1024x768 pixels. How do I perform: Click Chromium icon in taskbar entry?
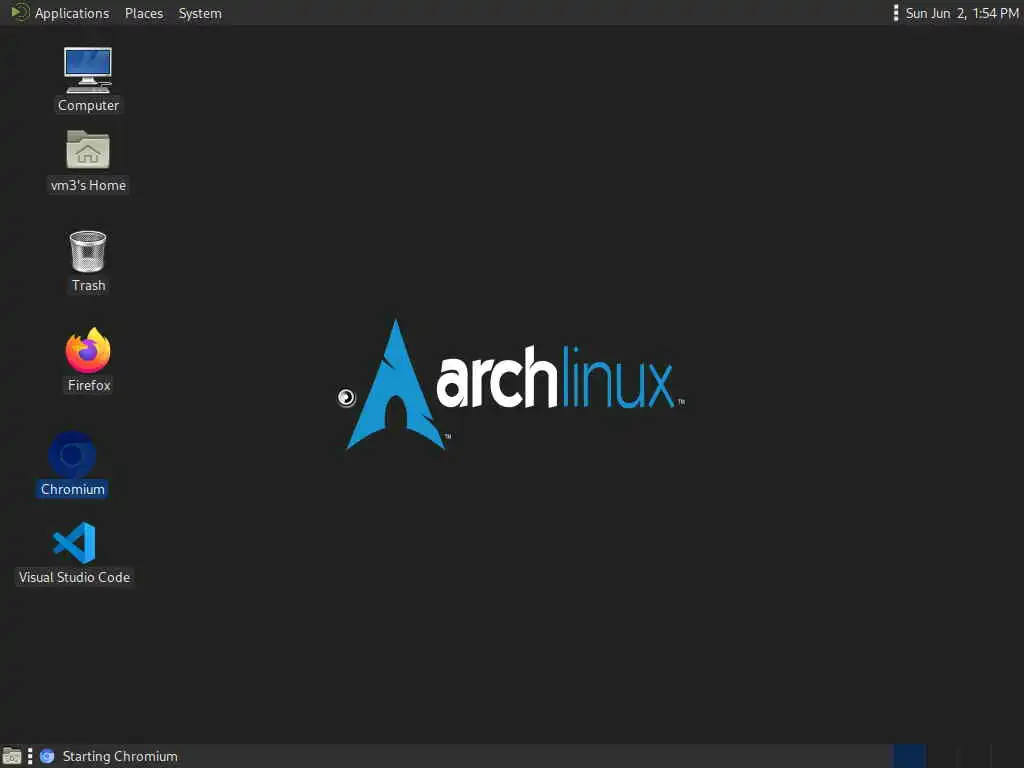point(47,756)
